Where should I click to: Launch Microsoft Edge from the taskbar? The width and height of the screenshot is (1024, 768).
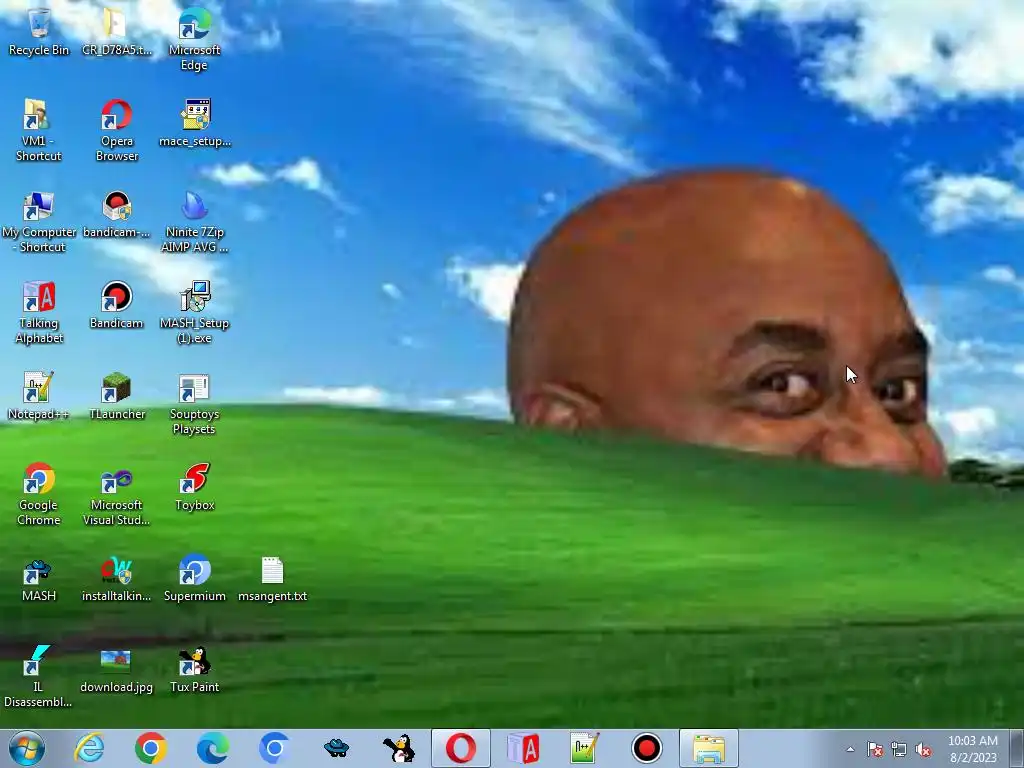[212, 748]
